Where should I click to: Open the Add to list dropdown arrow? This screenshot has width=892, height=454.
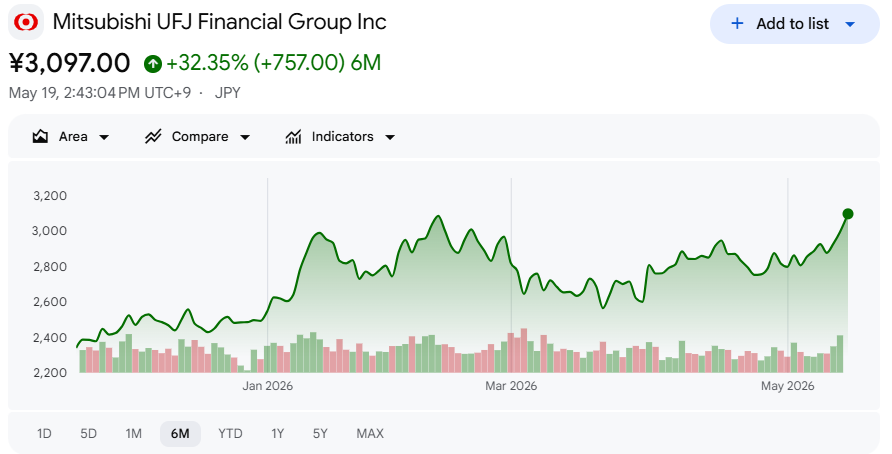(x=850, y=24)
